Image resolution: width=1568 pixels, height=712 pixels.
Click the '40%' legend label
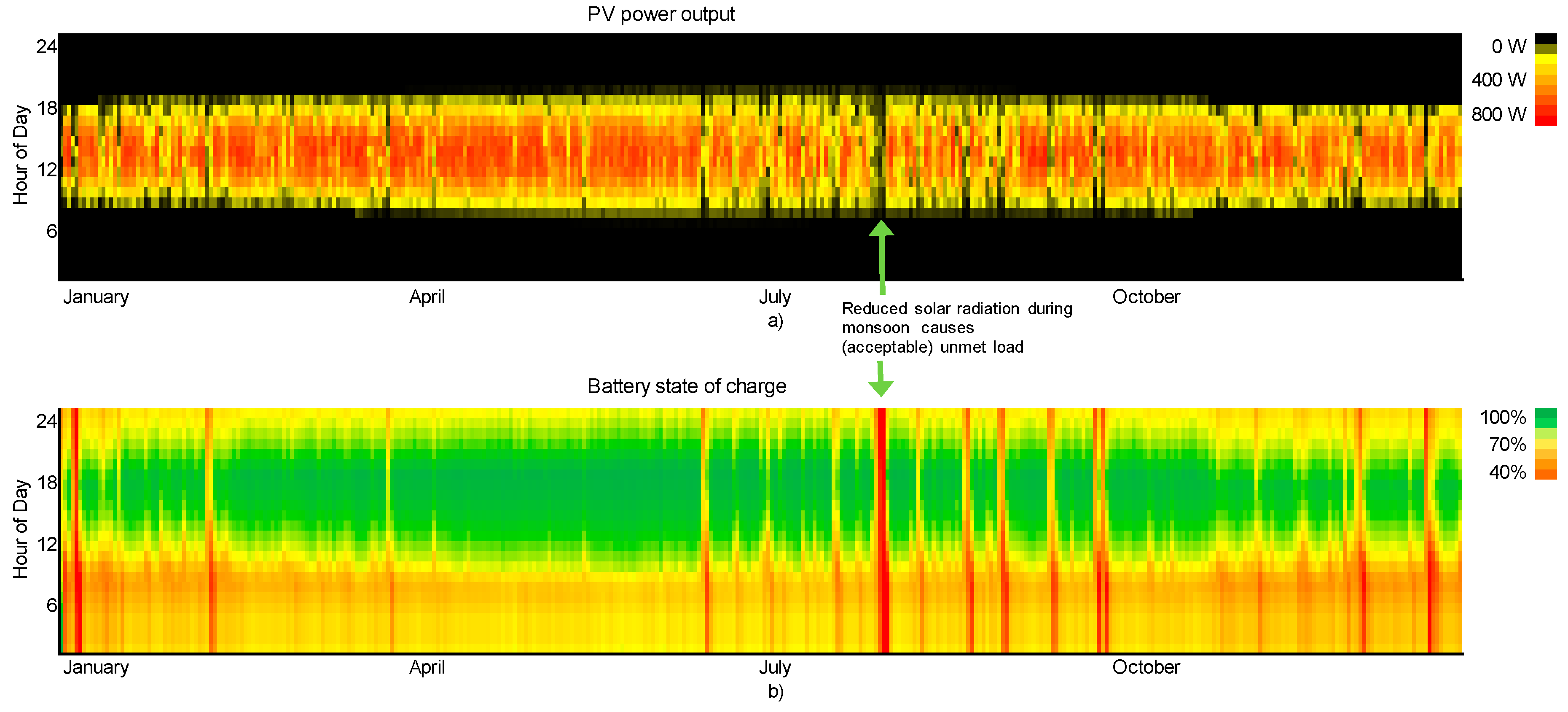(1507, 472)
